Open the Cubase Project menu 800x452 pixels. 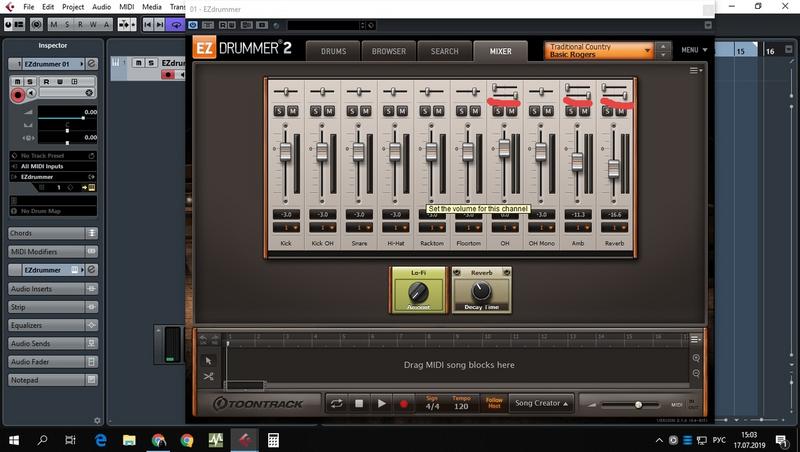(73, 7)
